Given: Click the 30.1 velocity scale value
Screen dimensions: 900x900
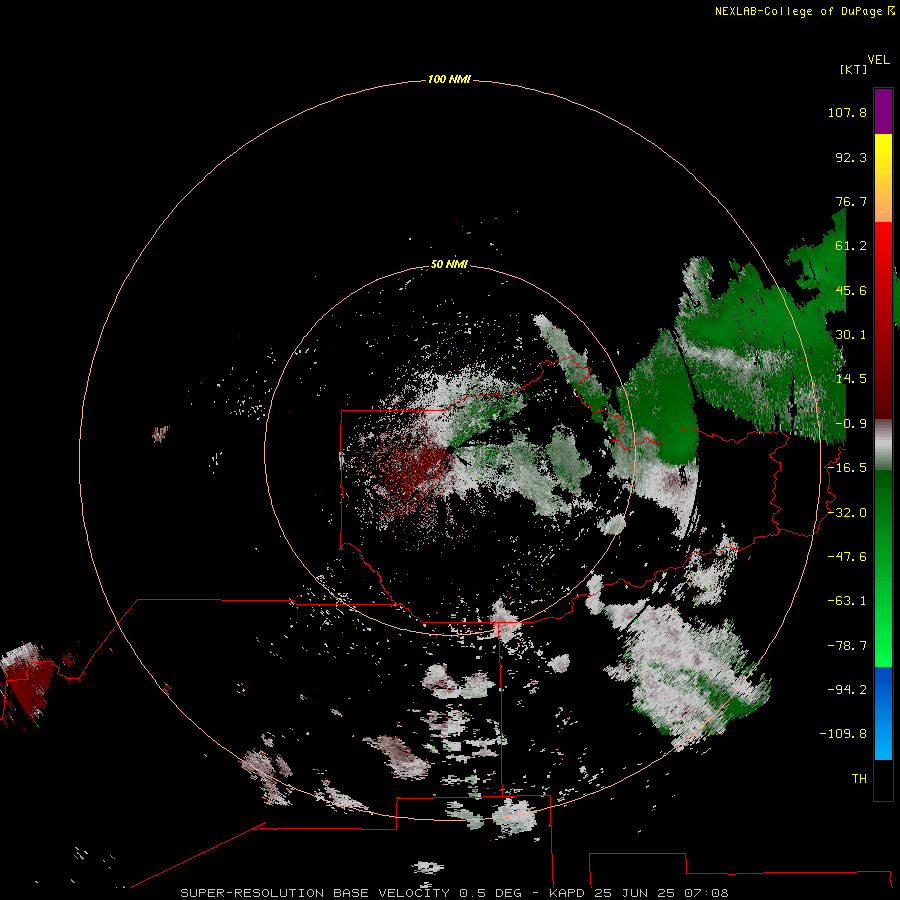Looking at the screenshot, I should pos(851,335).
